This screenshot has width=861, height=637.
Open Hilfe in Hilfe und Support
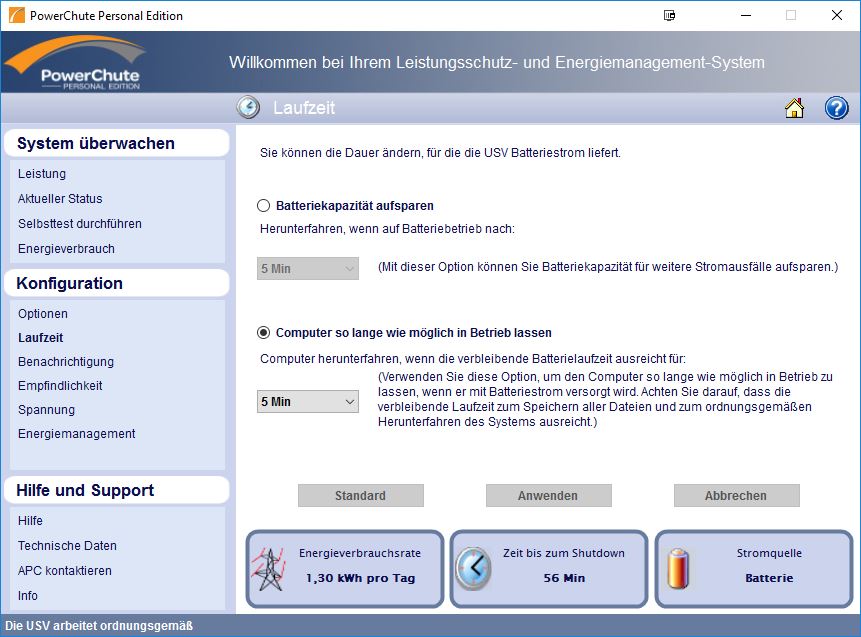coord(30,521)
